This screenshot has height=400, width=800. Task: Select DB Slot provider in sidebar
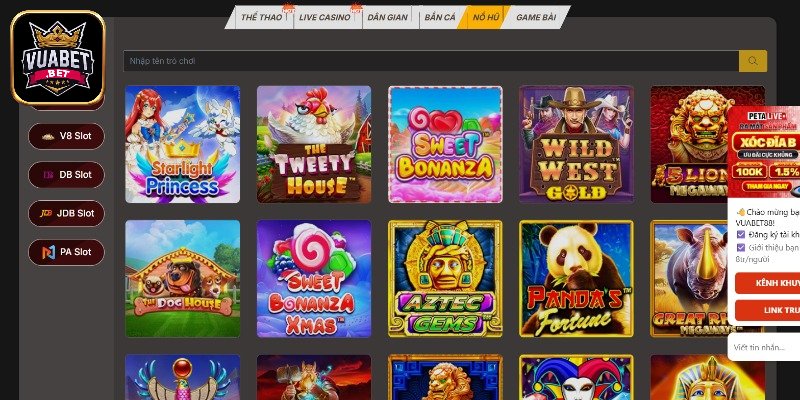pos(66,174)
